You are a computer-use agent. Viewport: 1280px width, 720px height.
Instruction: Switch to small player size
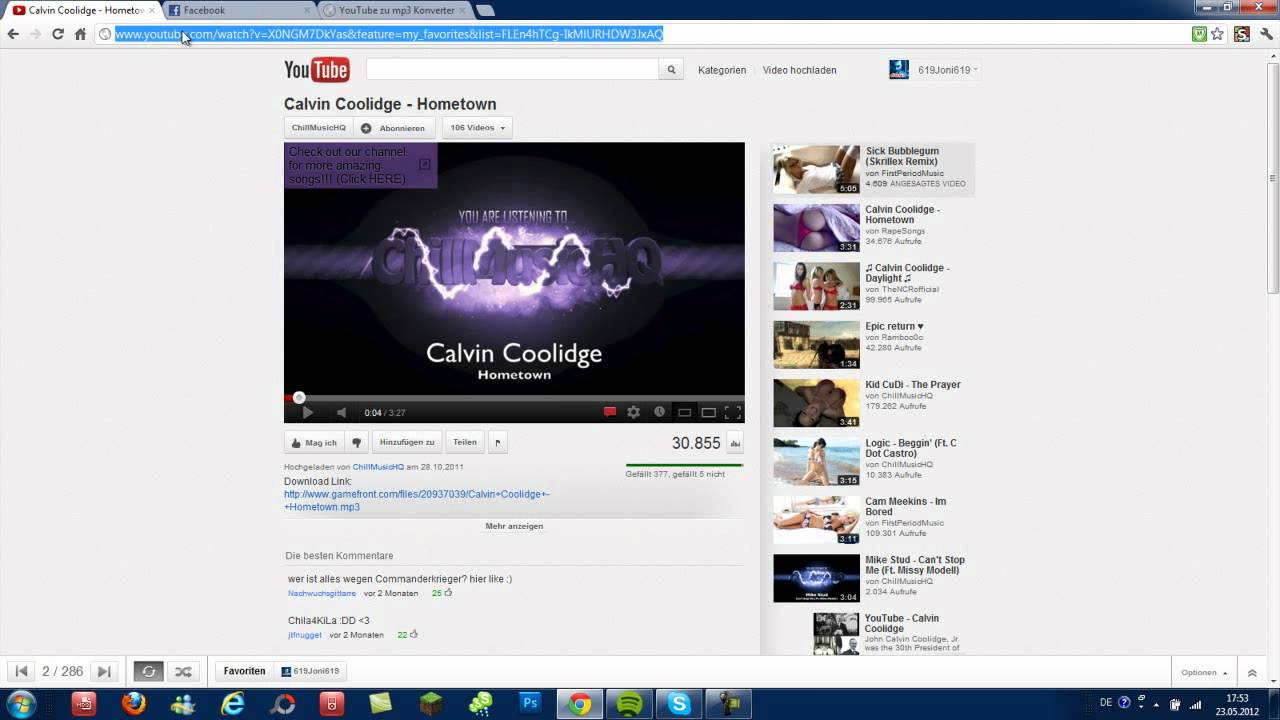[684, 412]
